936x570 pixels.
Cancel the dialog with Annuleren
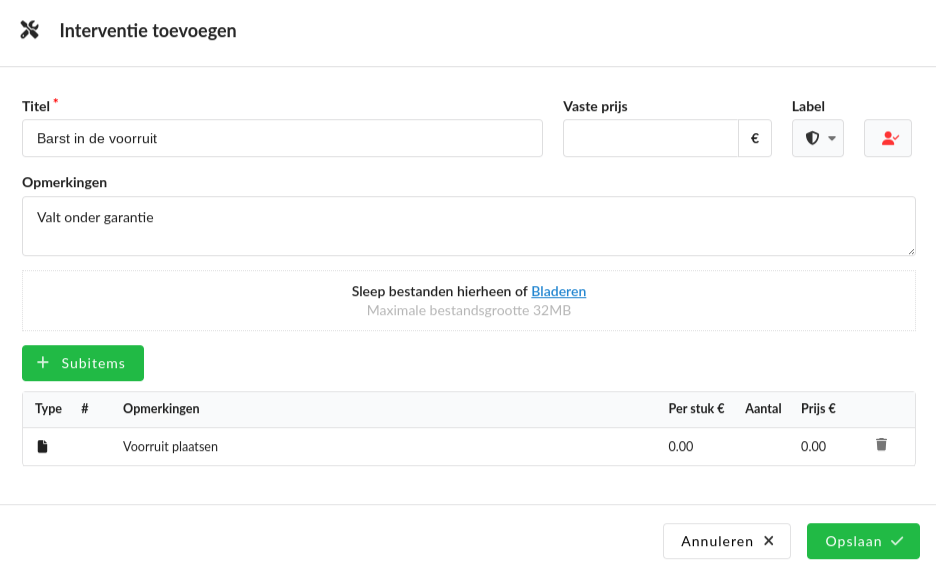point(726,541)
